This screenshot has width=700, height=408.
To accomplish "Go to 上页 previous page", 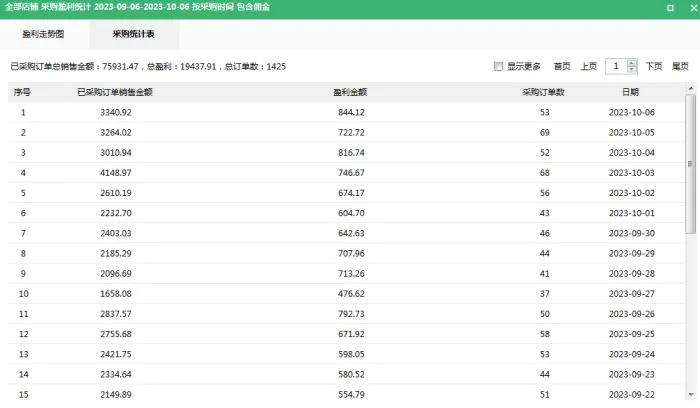I will tap(588, 67).
